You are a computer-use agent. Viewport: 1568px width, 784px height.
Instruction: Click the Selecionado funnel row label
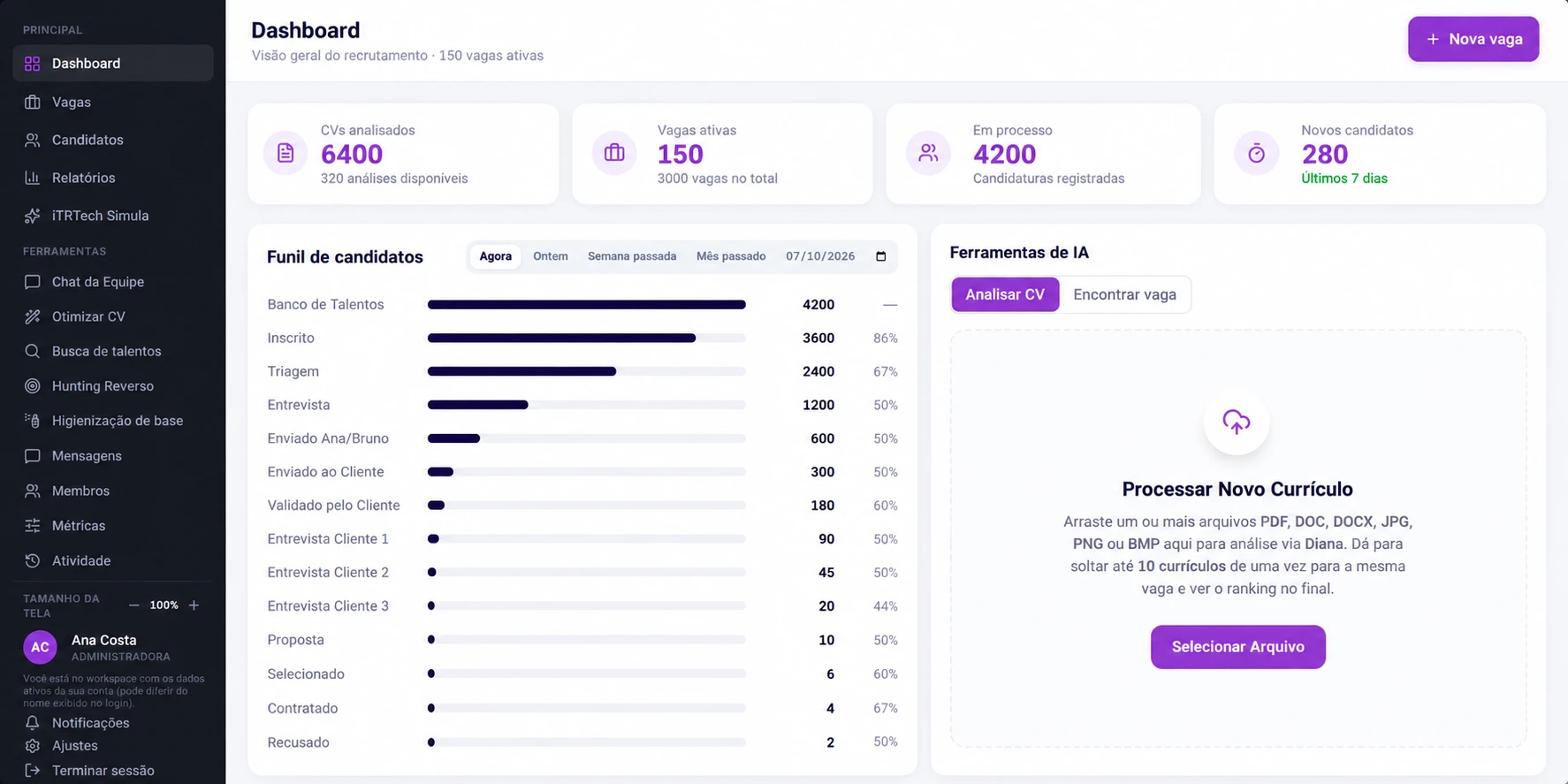pyautogui.click(x=306, y=674)
